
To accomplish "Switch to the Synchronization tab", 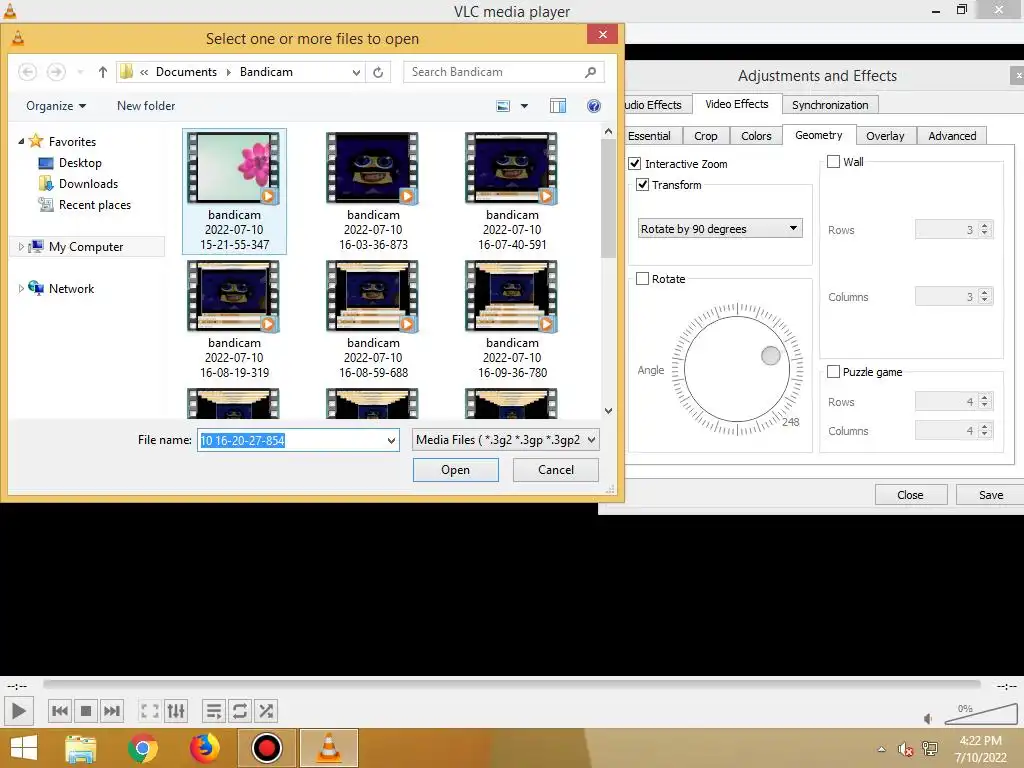I will tap(829, 104).
